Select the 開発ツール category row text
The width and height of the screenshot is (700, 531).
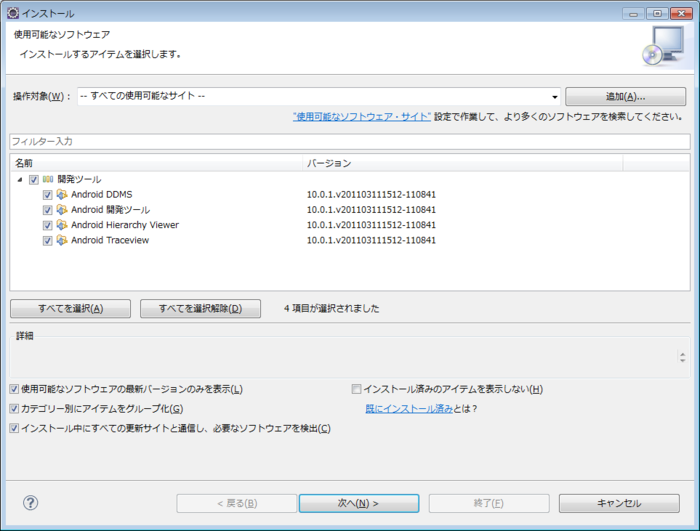[79, 180]
